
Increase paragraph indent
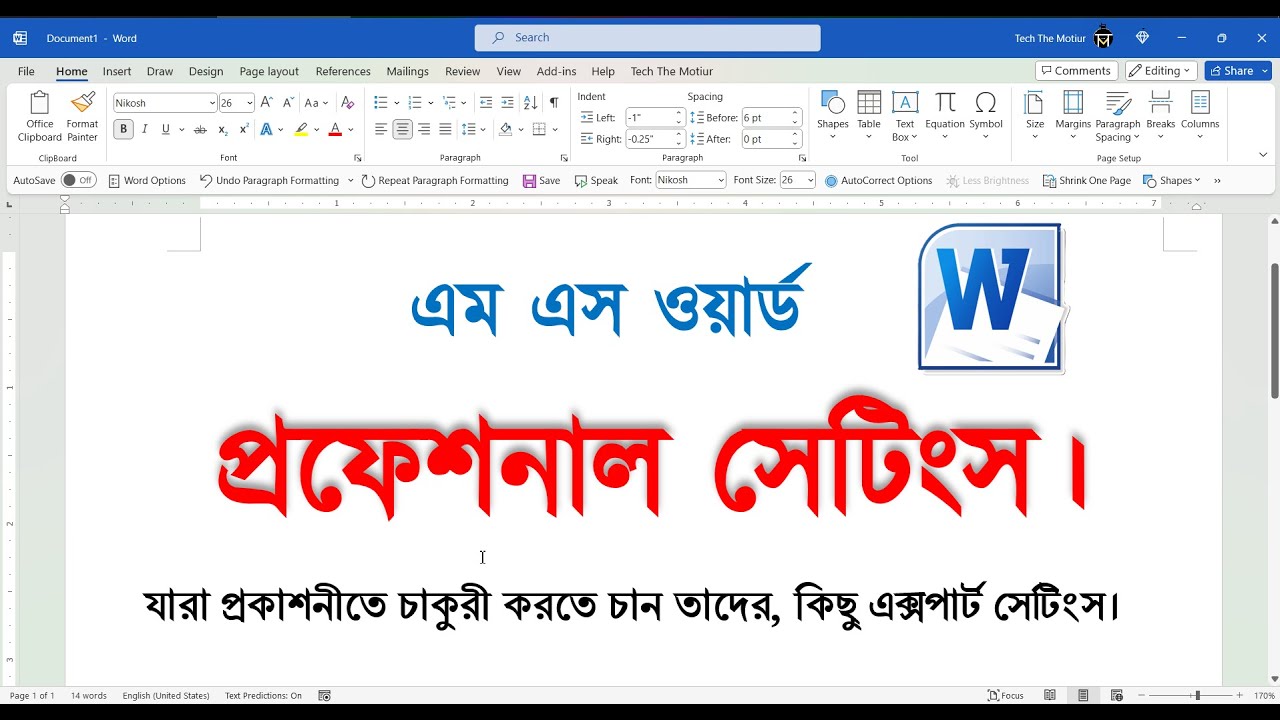click(507, 103)
